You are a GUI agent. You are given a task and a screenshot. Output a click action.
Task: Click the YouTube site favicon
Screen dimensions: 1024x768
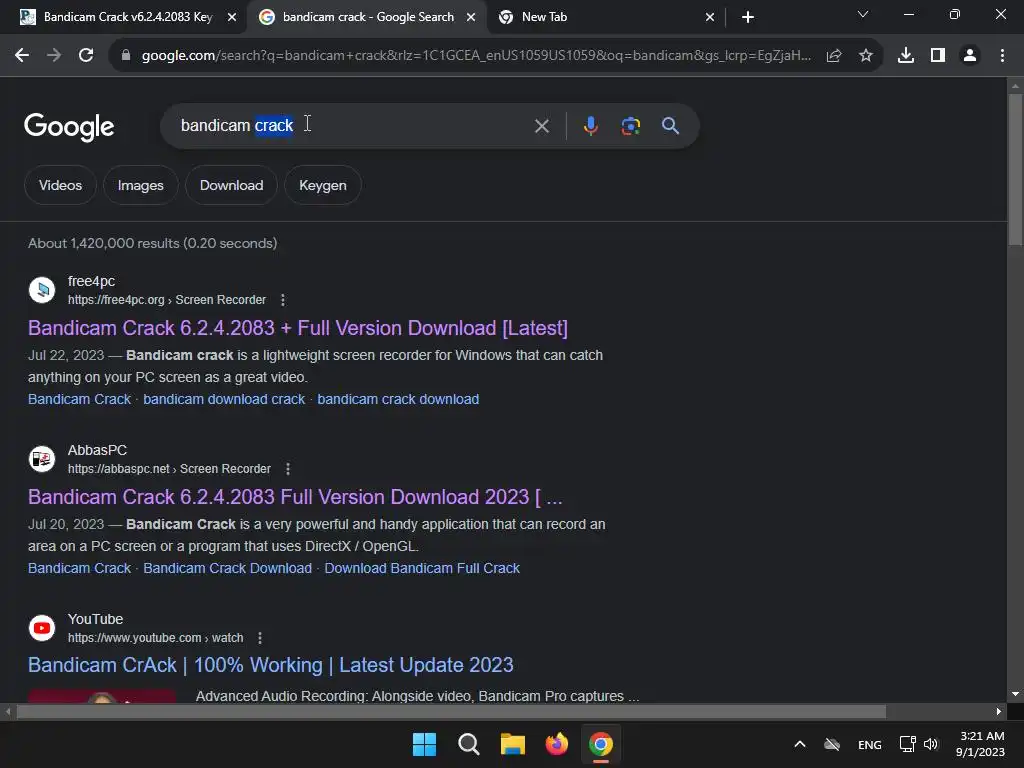[x=42, y=628]
